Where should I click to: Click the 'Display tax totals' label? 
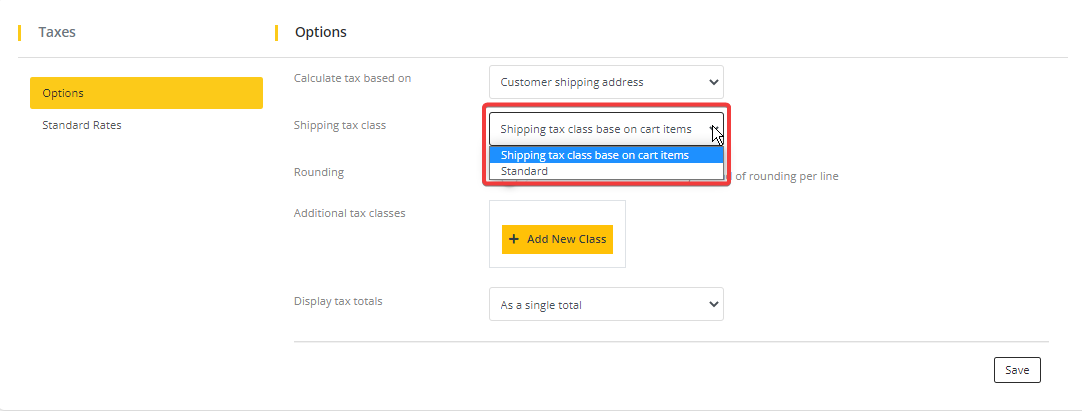[x=338, y=300]
